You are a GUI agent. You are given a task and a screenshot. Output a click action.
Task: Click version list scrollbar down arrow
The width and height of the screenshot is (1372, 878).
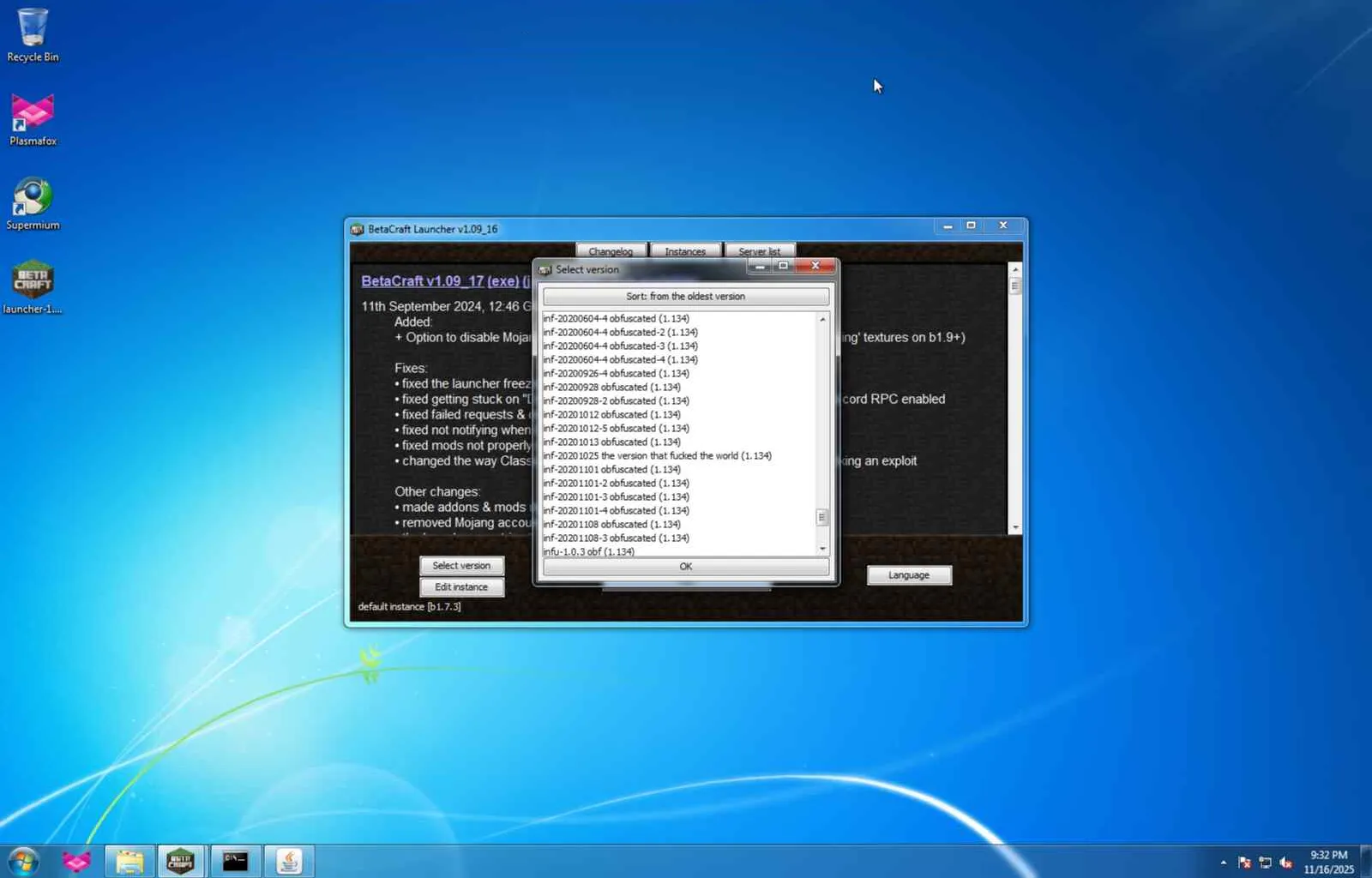coord(822,549)
